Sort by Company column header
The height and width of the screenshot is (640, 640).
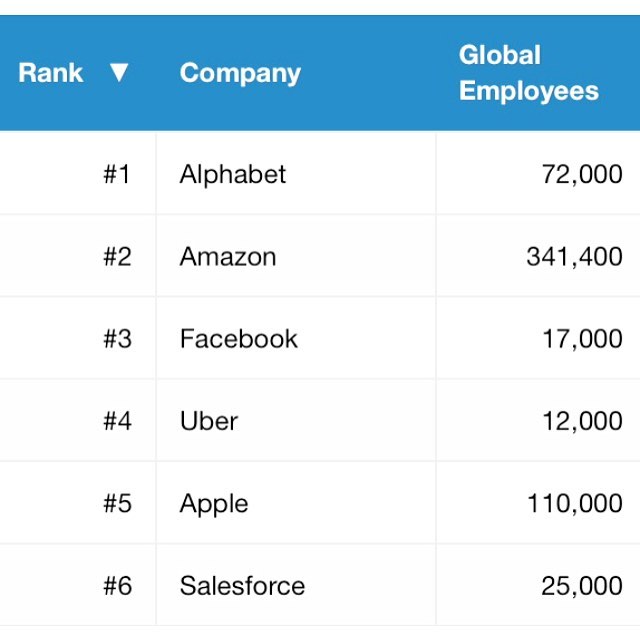240,73
